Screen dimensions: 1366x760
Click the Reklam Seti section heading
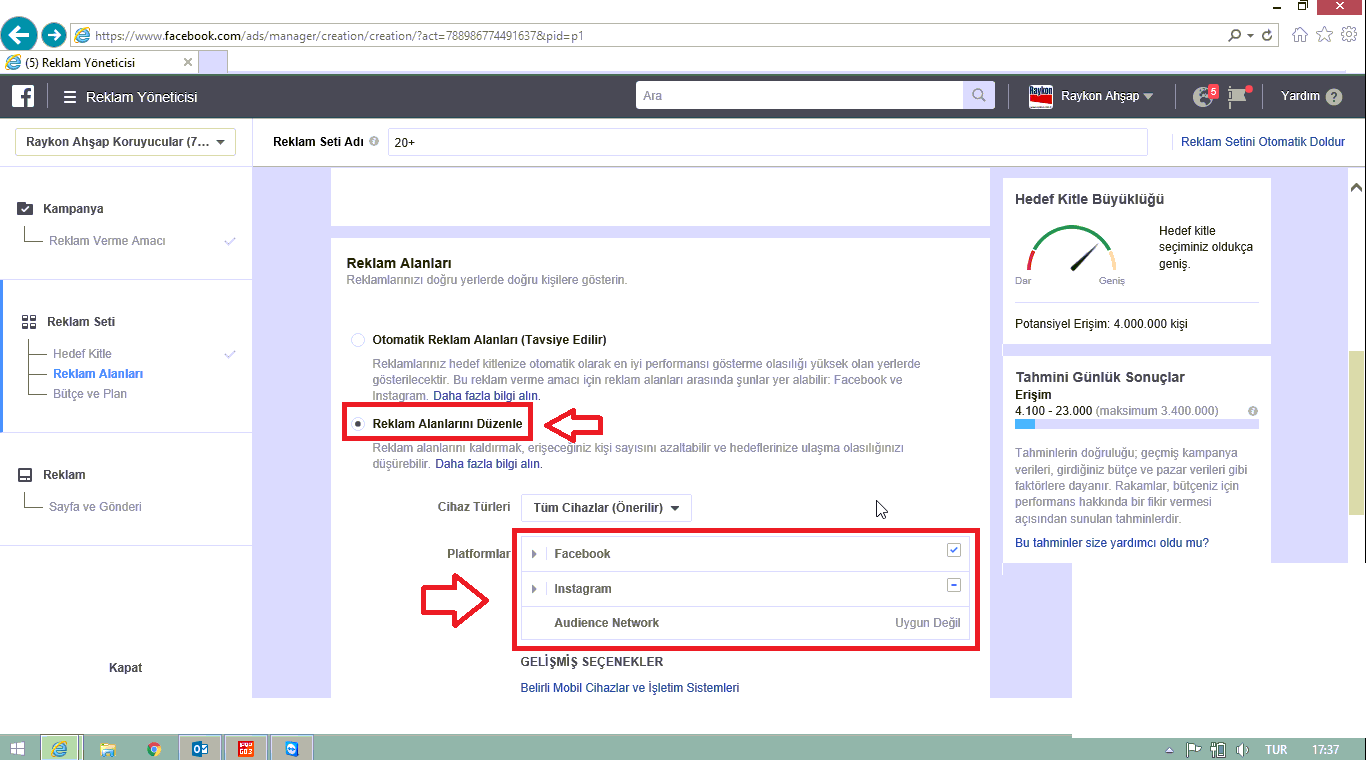(81, 322)
